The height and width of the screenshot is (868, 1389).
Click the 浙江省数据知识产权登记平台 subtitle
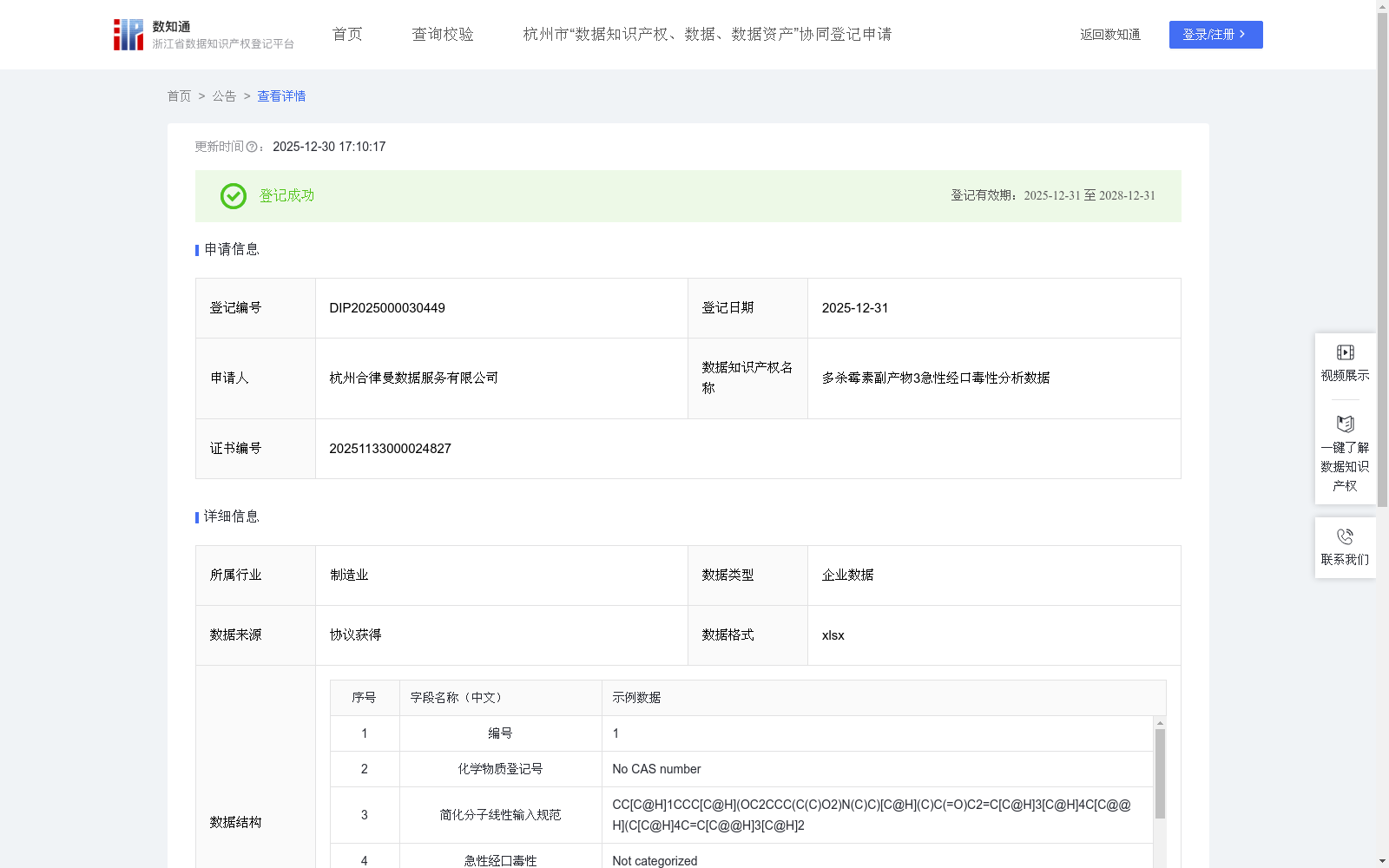[x=223, y=44]
